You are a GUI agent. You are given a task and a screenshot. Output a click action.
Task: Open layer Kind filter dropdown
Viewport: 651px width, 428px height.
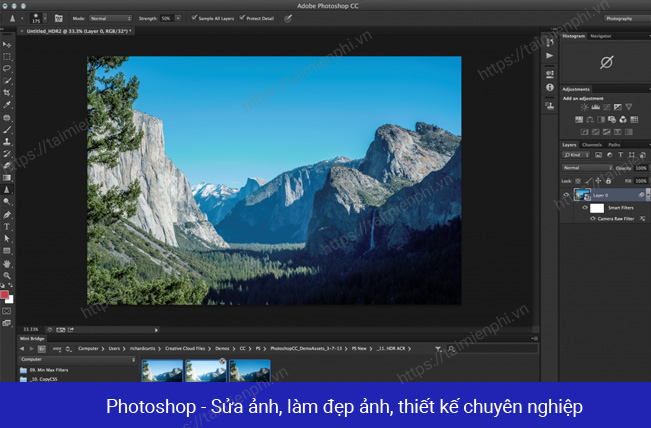tap(576, 155)
